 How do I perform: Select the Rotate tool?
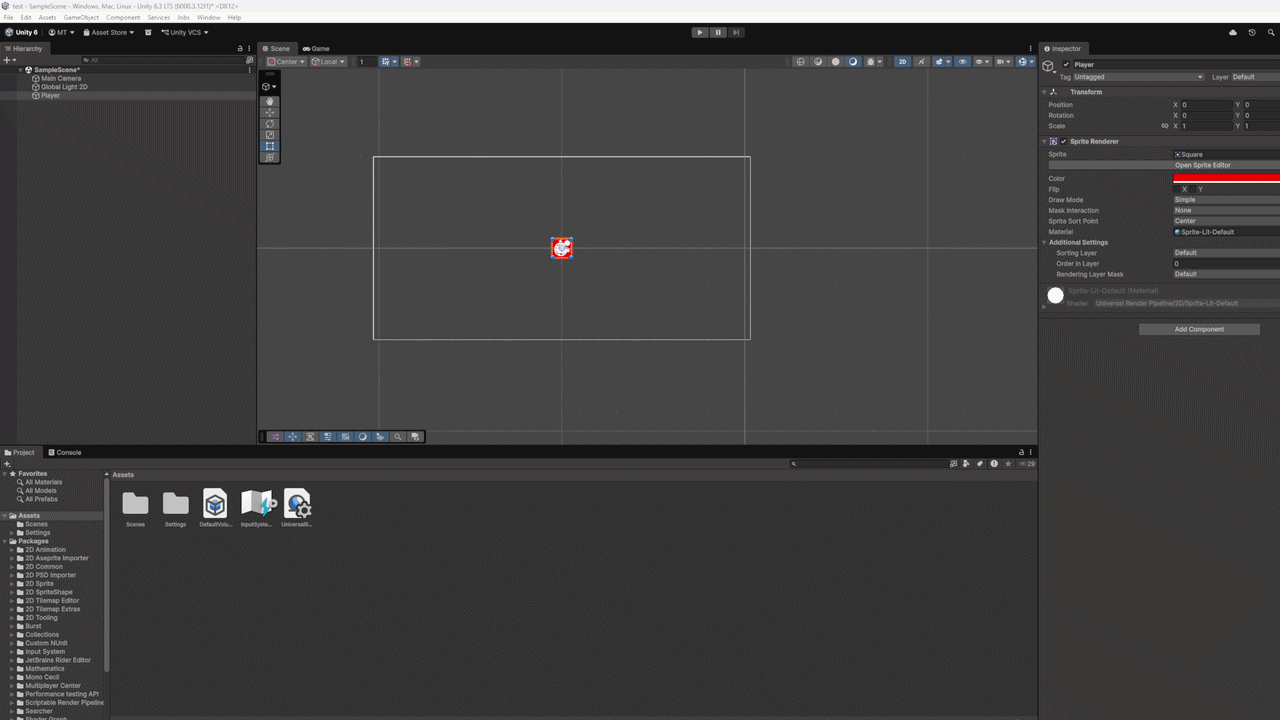269,123
